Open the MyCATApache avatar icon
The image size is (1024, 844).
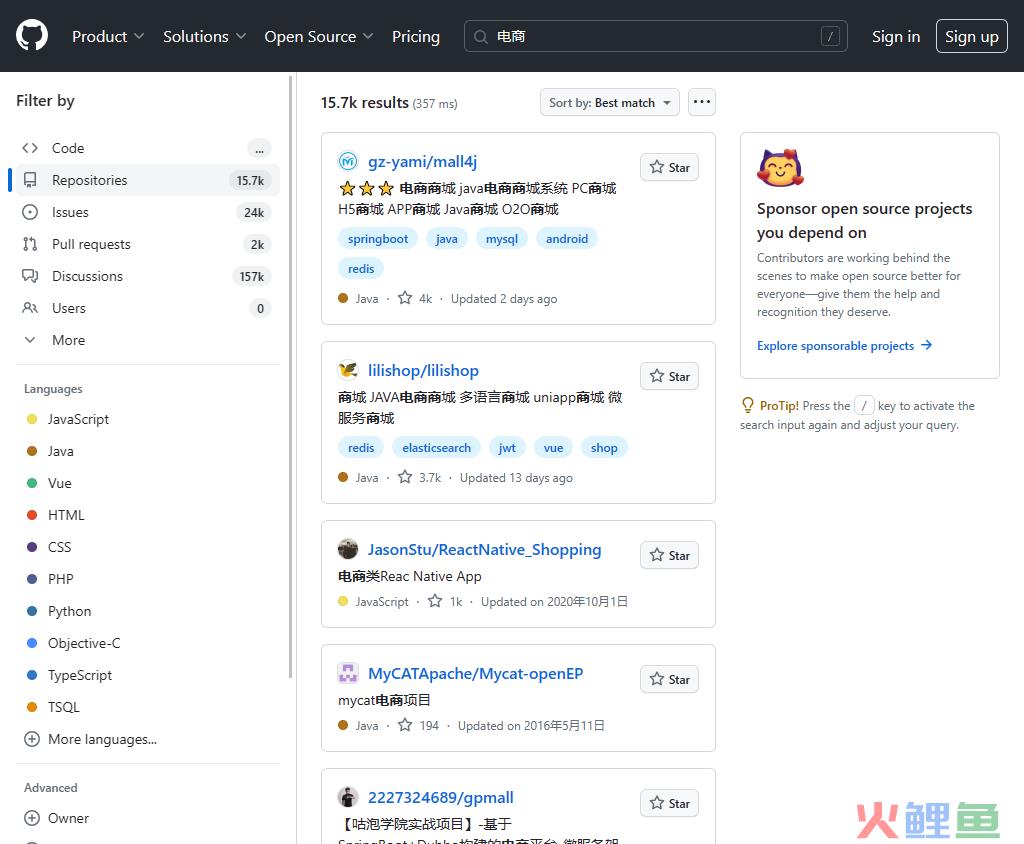(348, 674)
